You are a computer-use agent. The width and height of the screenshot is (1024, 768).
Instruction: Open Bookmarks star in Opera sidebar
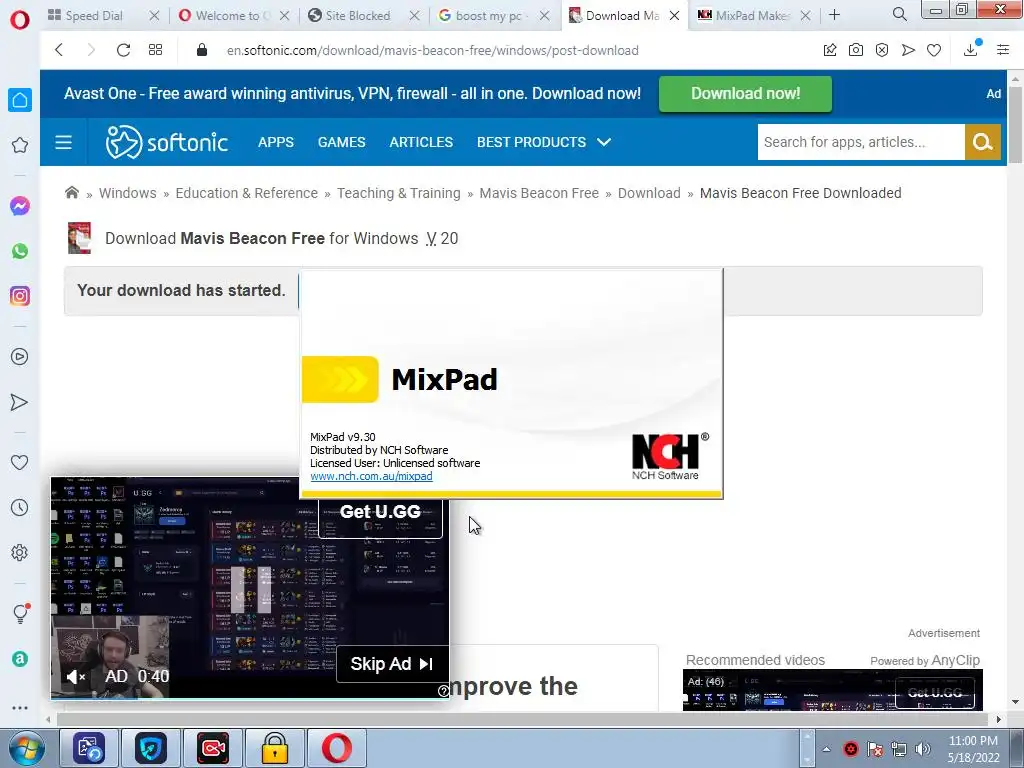point(20,145)
